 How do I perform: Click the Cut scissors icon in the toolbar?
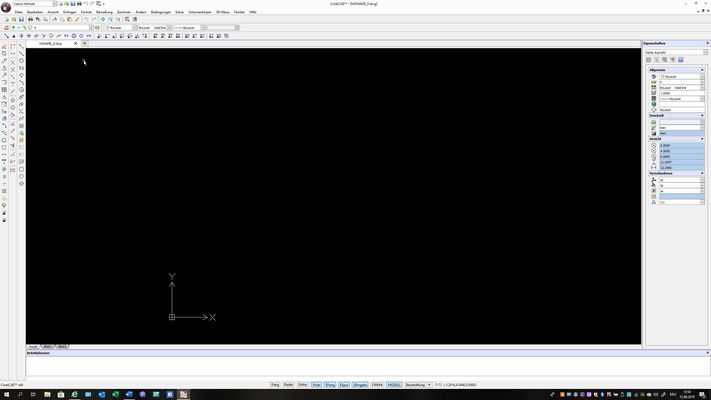tap(55, 20)
